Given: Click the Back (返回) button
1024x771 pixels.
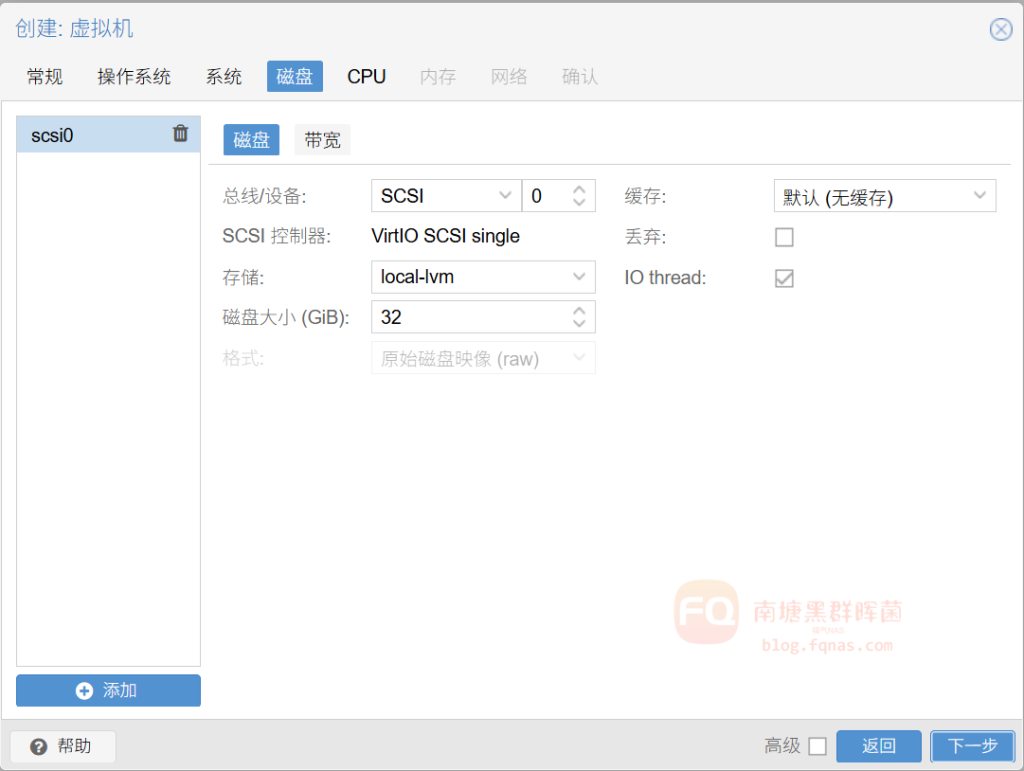Looking at the screenshot, I should pyautogui.click(x=878, y=746).
